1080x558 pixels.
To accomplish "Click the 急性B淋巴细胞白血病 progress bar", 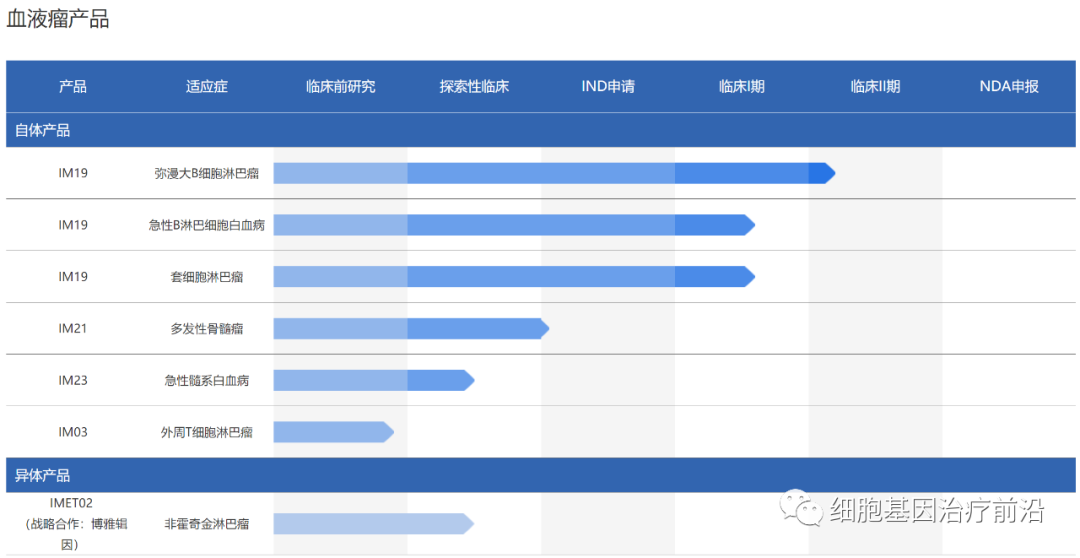I will tap(515, 225).
